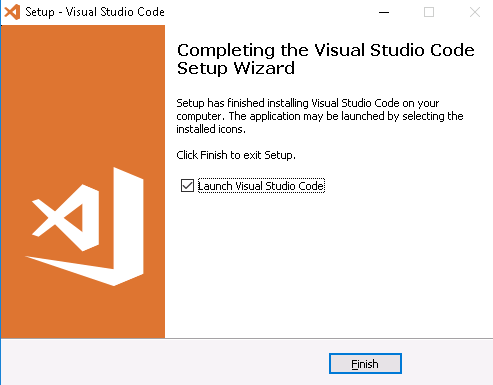Click the VS Code icon in title bar

tap(12, 12)
